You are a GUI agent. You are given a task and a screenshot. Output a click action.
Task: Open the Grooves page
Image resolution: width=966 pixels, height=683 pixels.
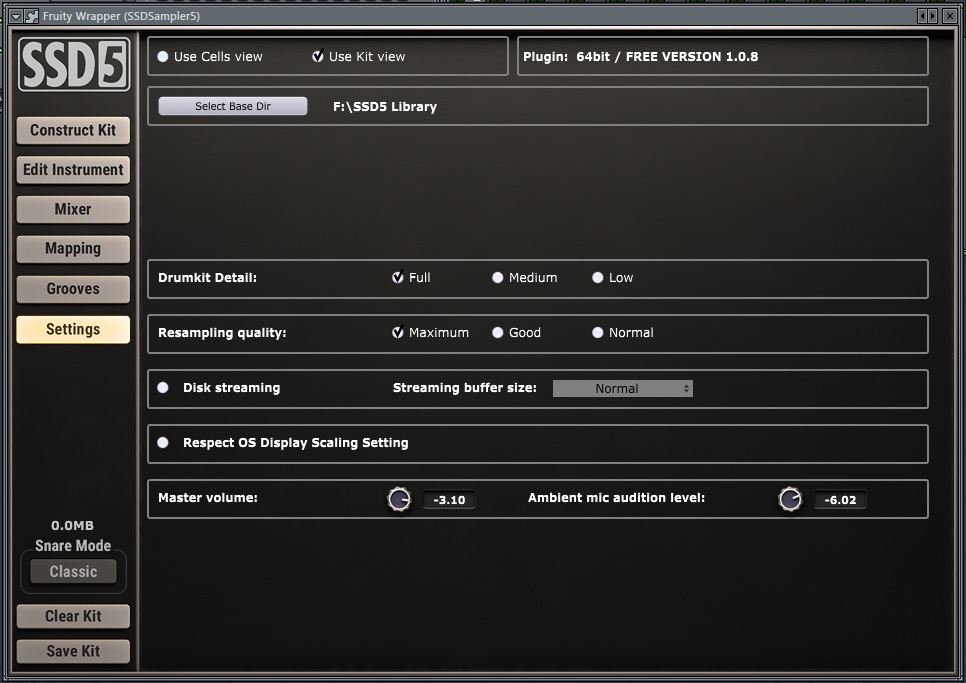point(73,289)
